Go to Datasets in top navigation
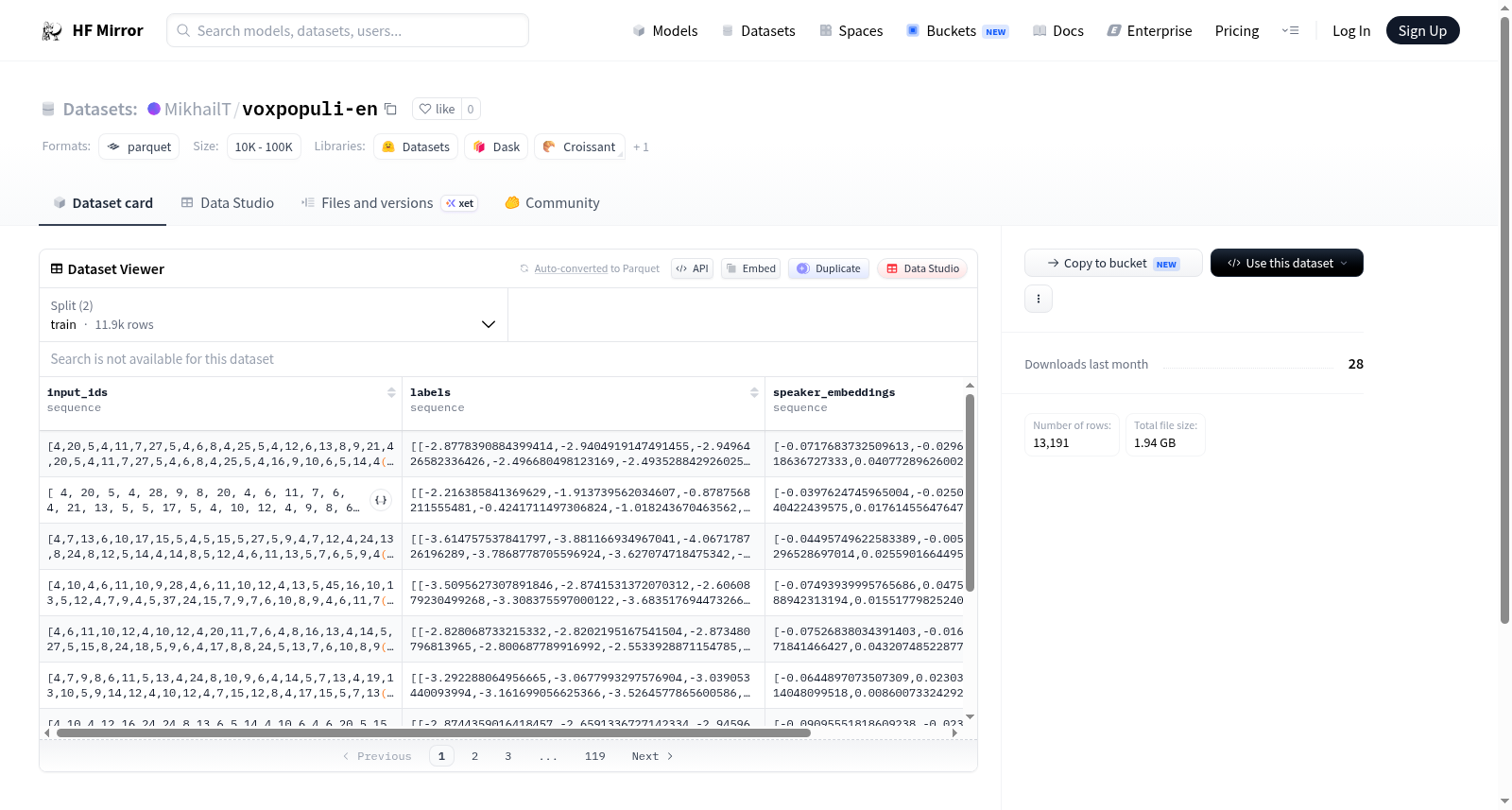Image resolution: width=1512 pixels, height=810 pixels. pos(759,31)
